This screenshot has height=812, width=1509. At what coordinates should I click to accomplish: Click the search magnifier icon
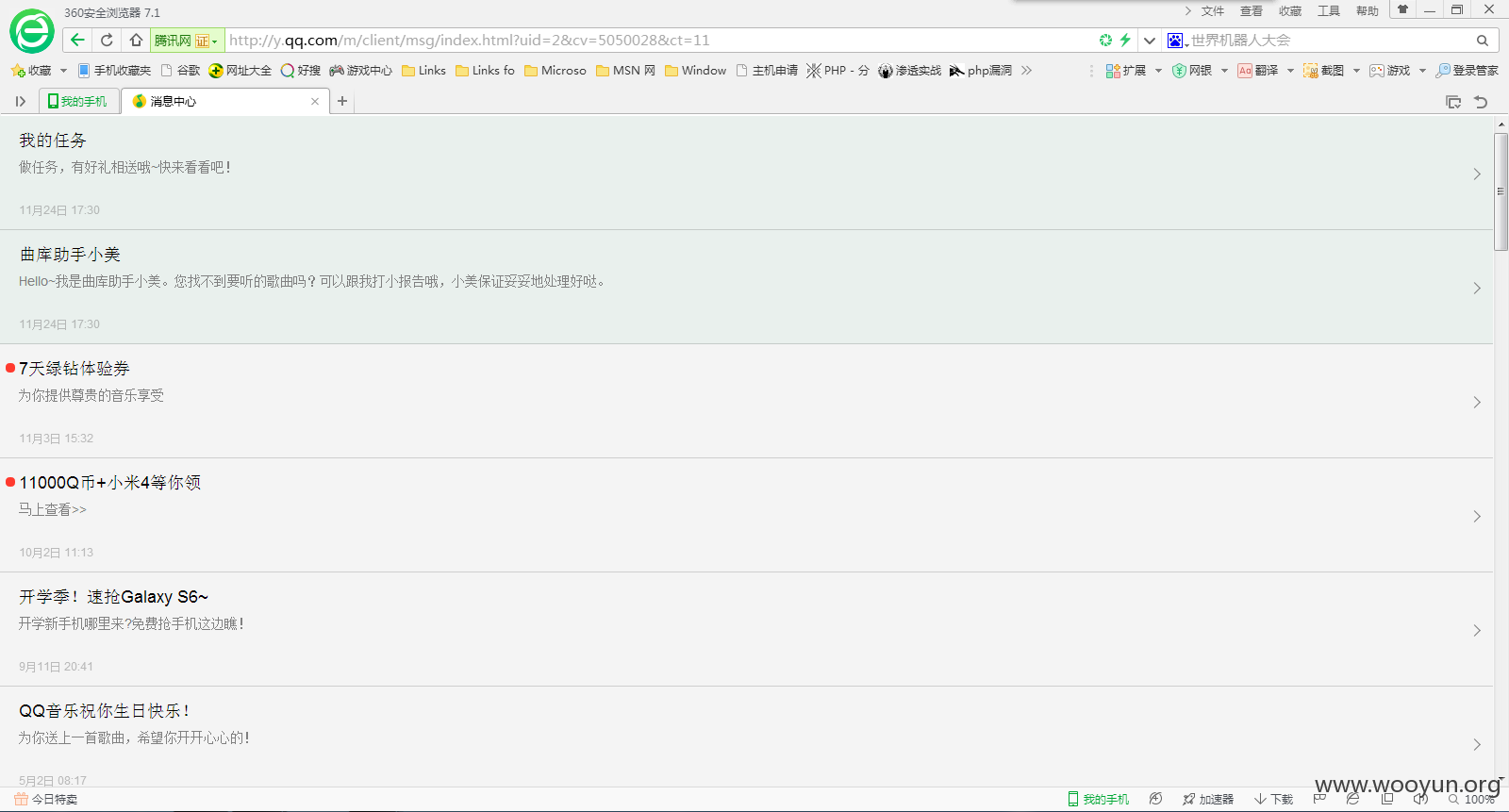point(1483,41)
